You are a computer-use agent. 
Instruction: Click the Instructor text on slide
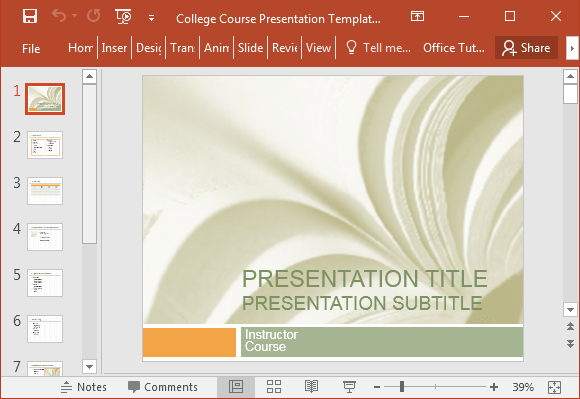[x=272, y=334]
